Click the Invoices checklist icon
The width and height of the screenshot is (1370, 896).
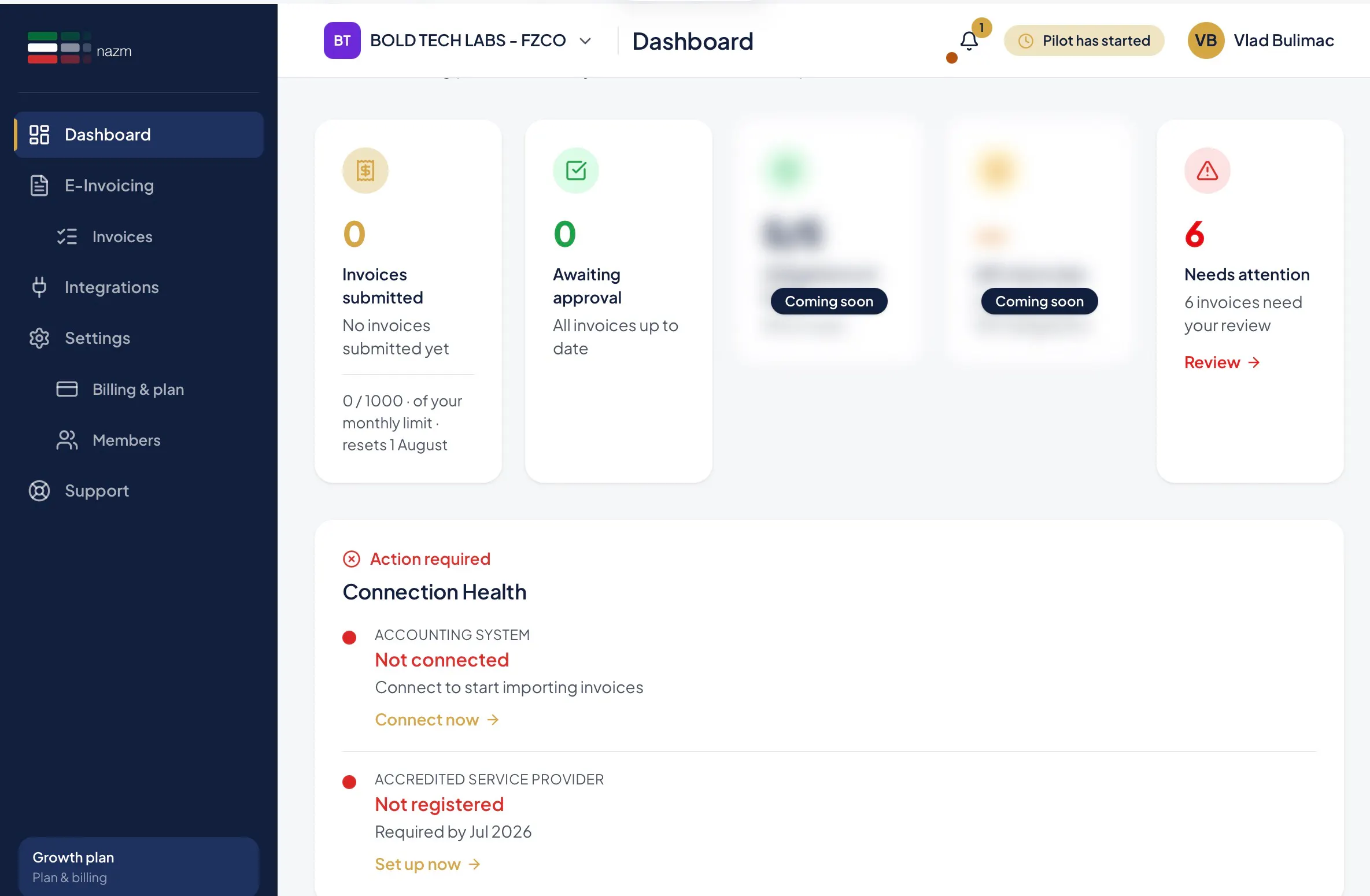[67, 236]
